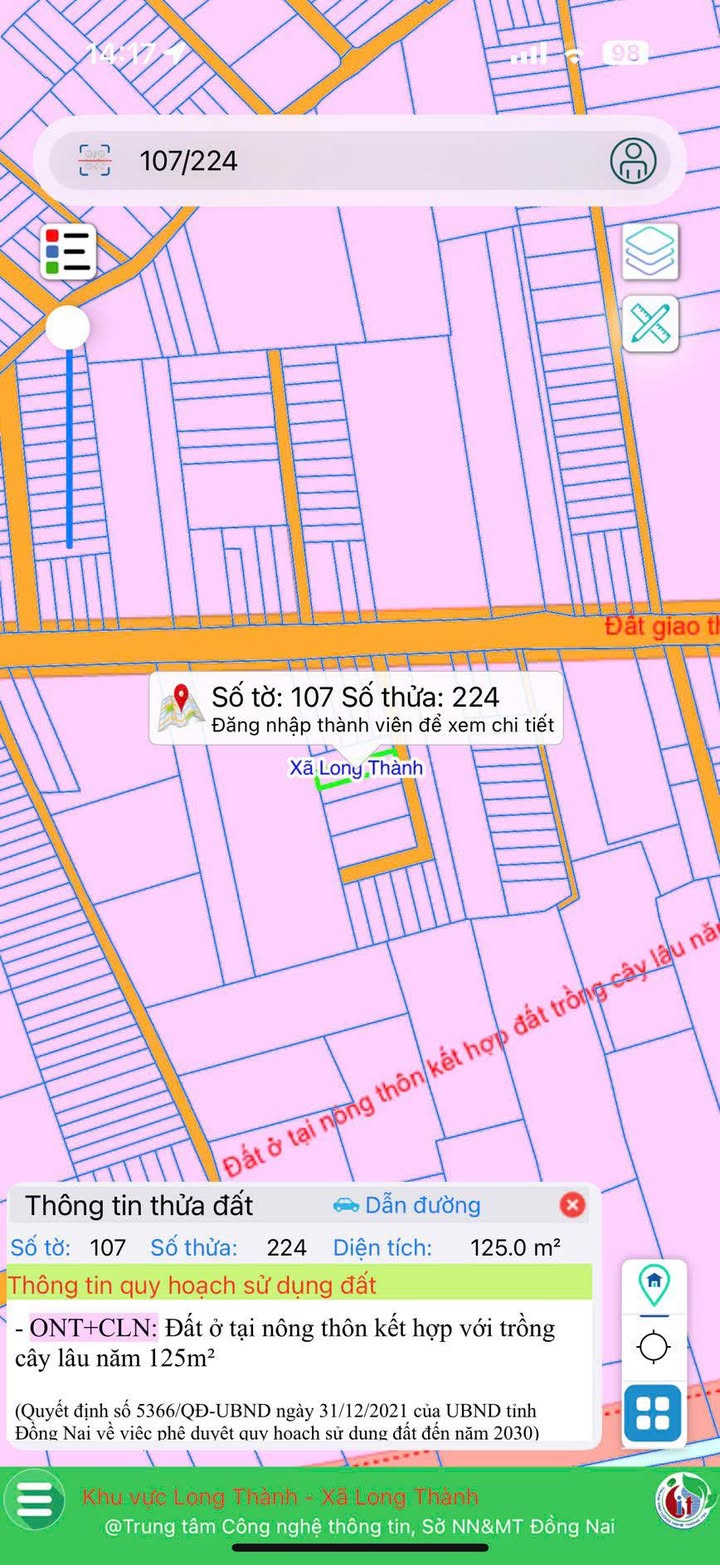Close the Thông tin thửa đất panel
Screen dimensions: 720x1565
[x=572, y=1205]
